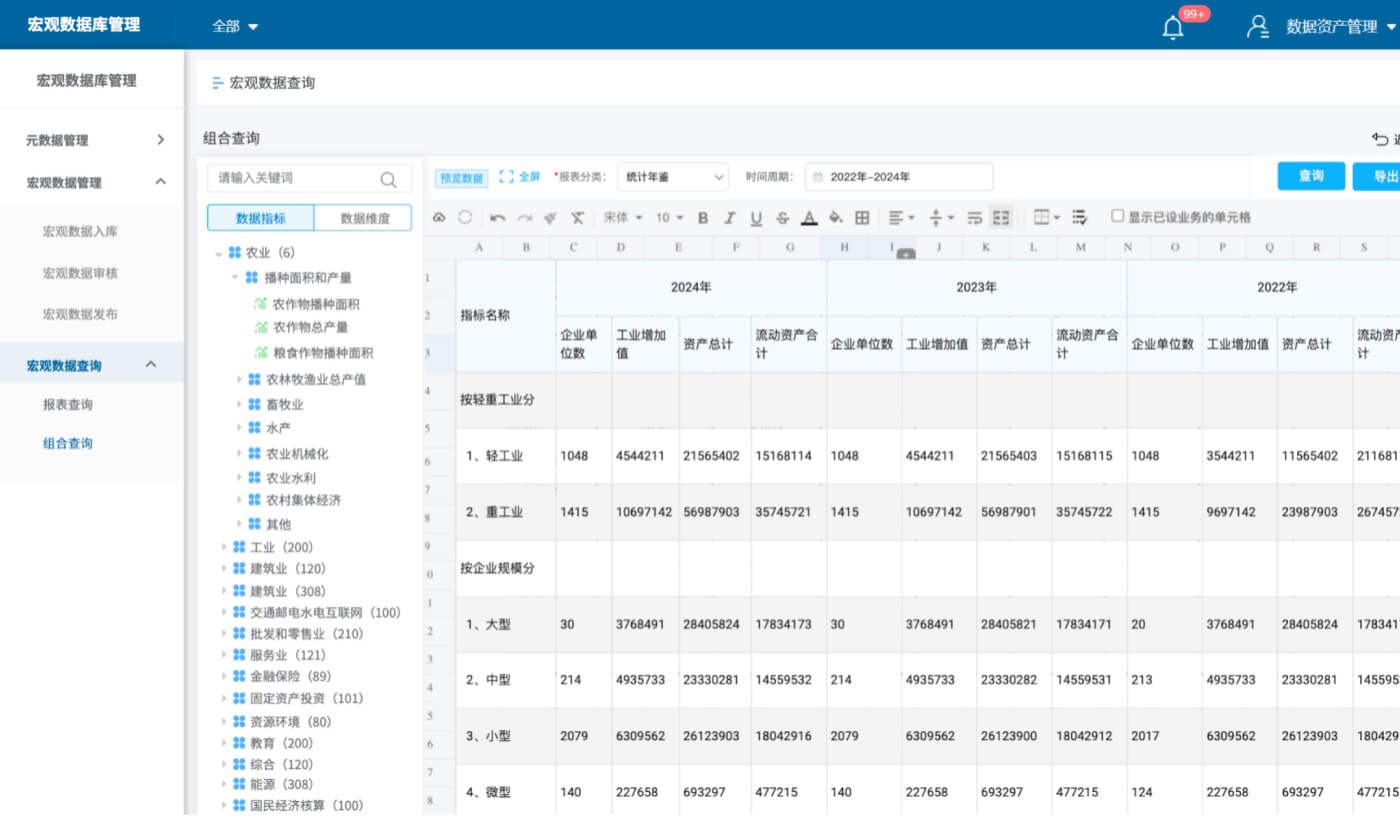Click the blue 查询 button
Viewport: 1400px width, 820px height.
[x=1310, y=176]
